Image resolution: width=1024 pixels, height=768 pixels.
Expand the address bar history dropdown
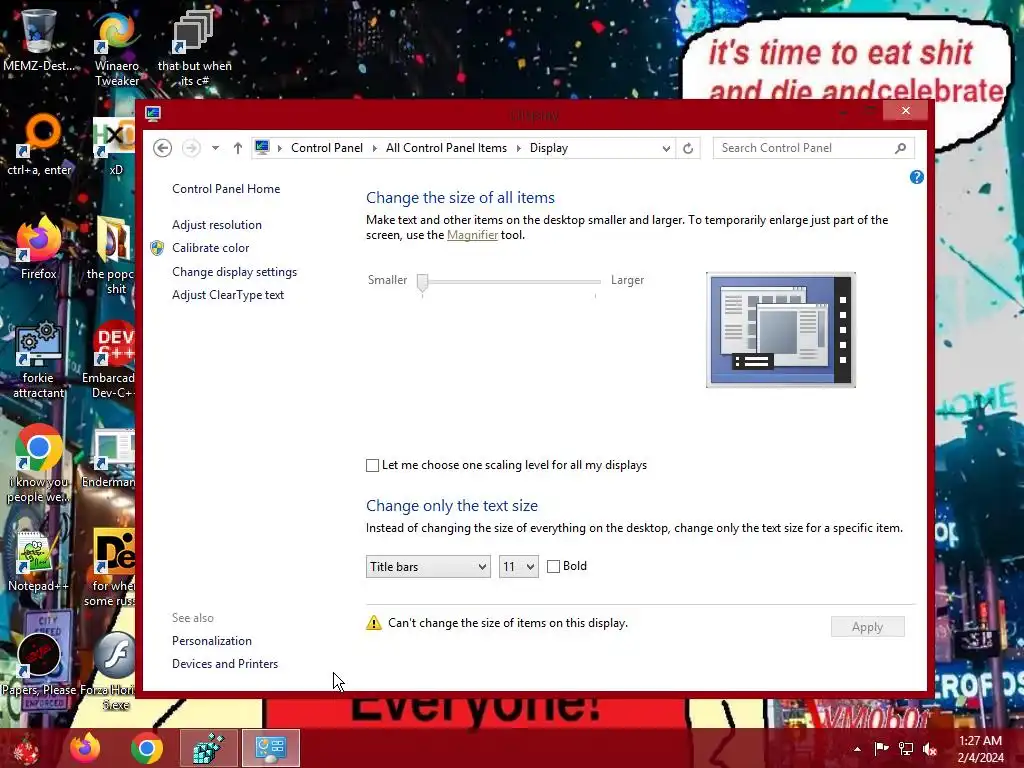point(665,148)
